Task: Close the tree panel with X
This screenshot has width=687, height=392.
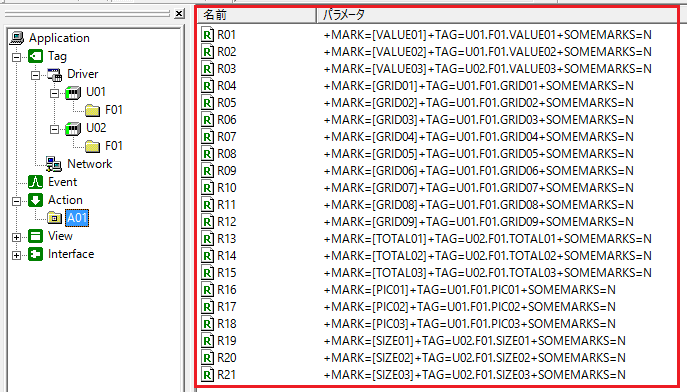Action: click(x=179, y=14)
